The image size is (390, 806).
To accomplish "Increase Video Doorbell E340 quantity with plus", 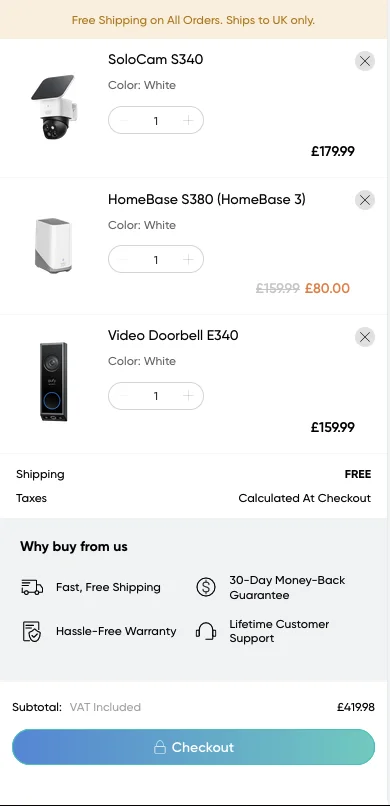I will click(188, 396).
